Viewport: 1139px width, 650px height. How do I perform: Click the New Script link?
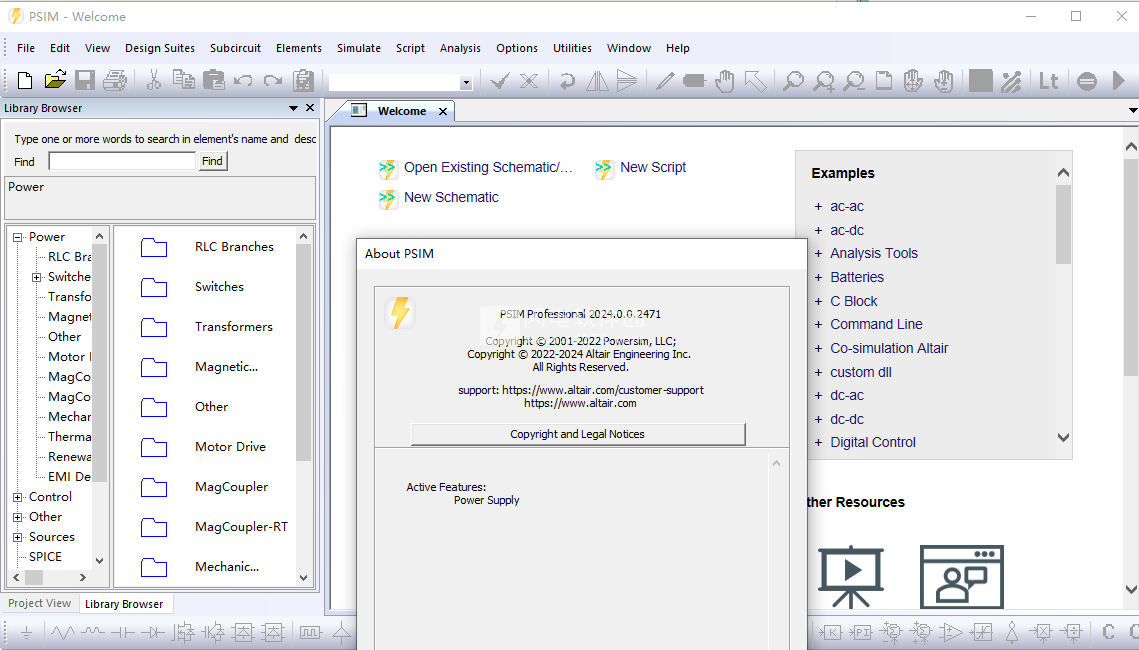click(x=653, y=168)
